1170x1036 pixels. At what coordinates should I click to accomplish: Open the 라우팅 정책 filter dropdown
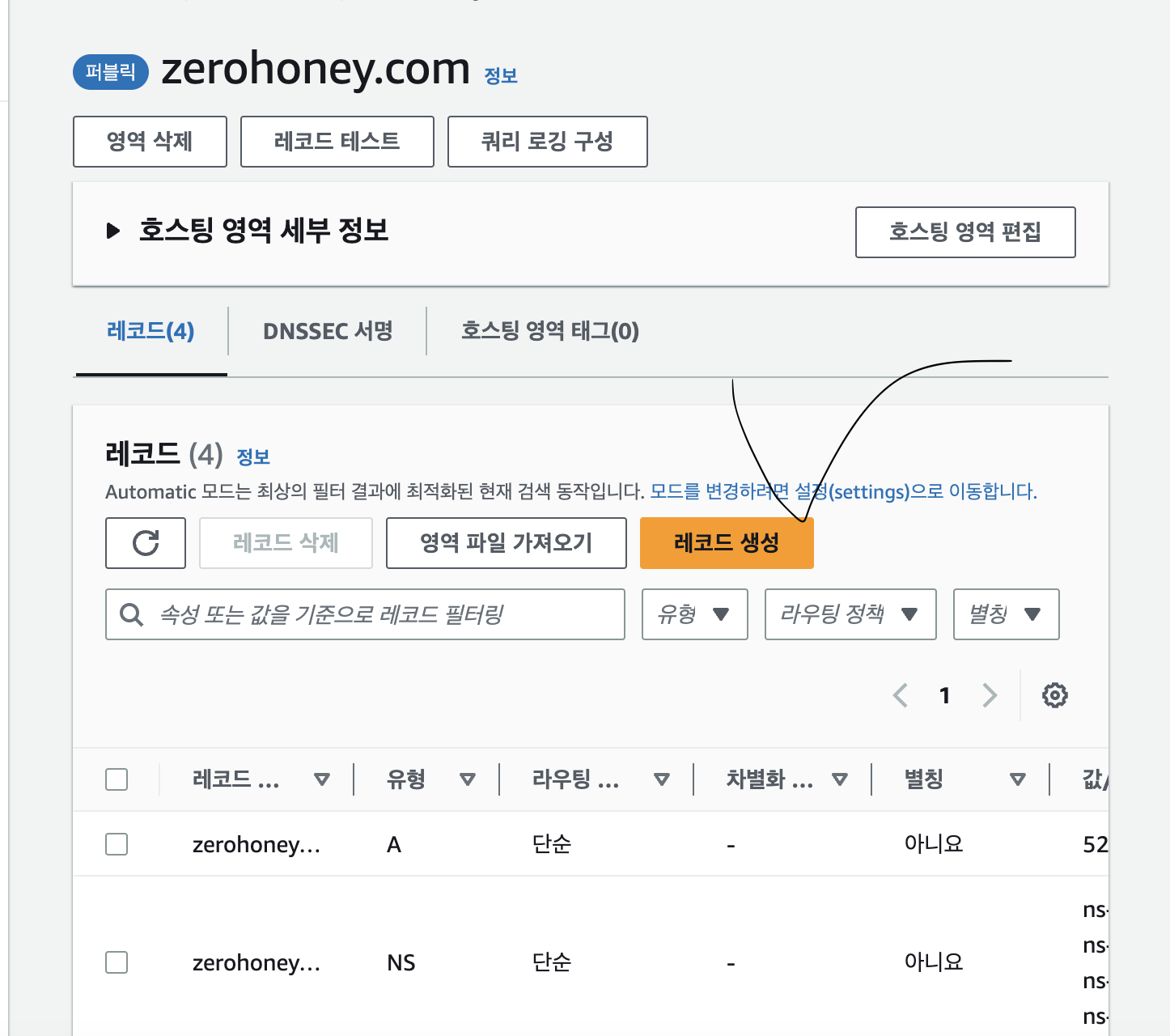(850, 614)
